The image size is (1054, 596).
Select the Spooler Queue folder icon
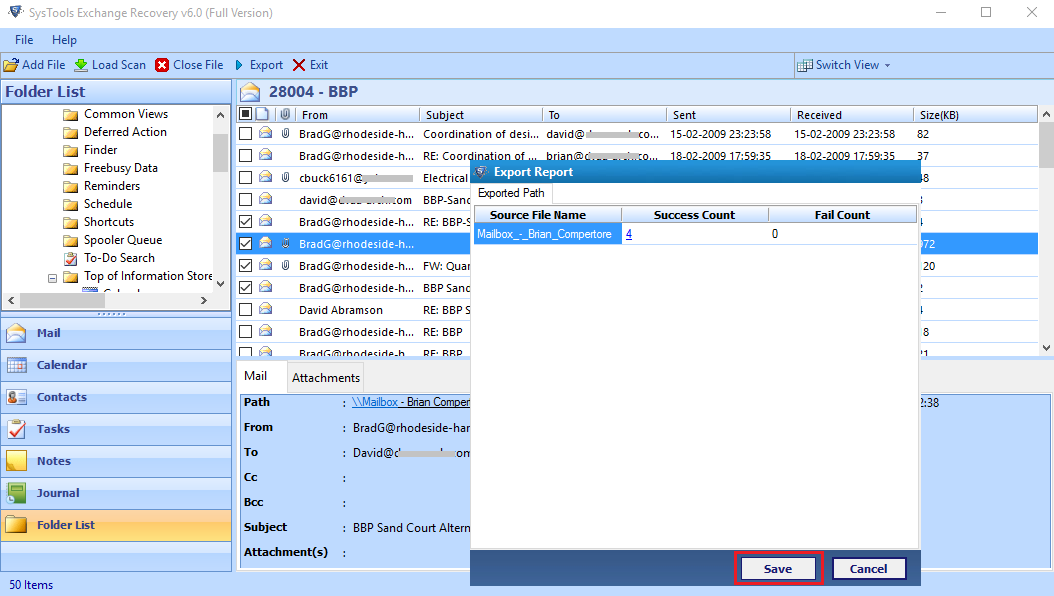71,241
